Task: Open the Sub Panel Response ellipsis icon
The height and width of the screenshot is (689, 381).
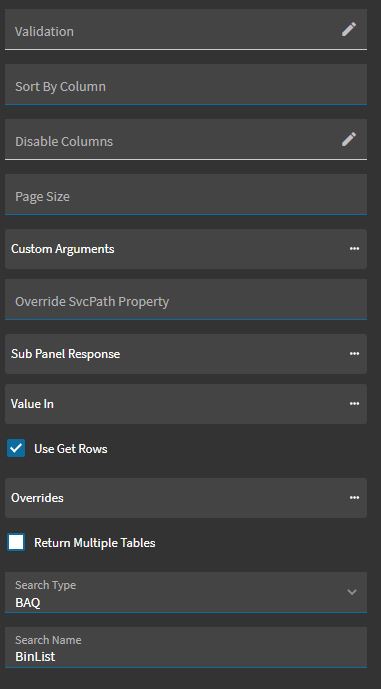Action: [354, 354]
